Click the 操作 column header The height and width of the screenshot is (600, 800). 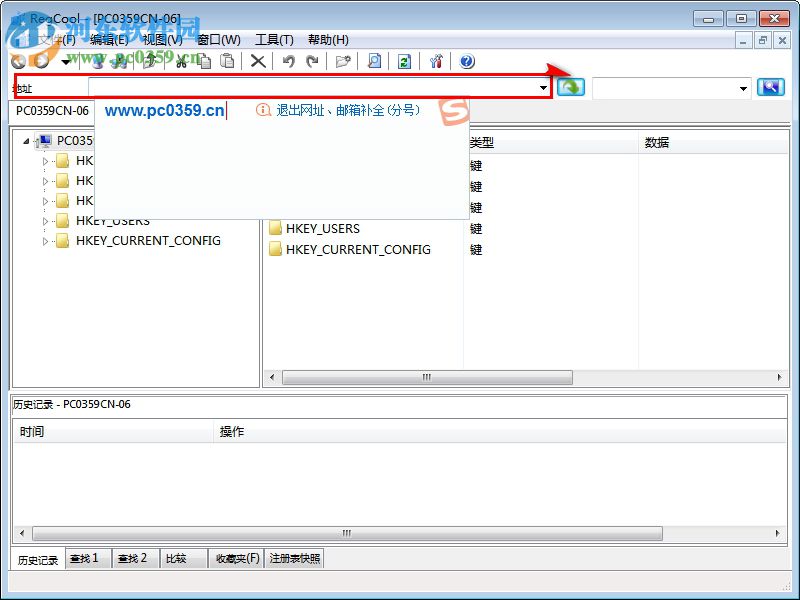(x=500, y=432)
